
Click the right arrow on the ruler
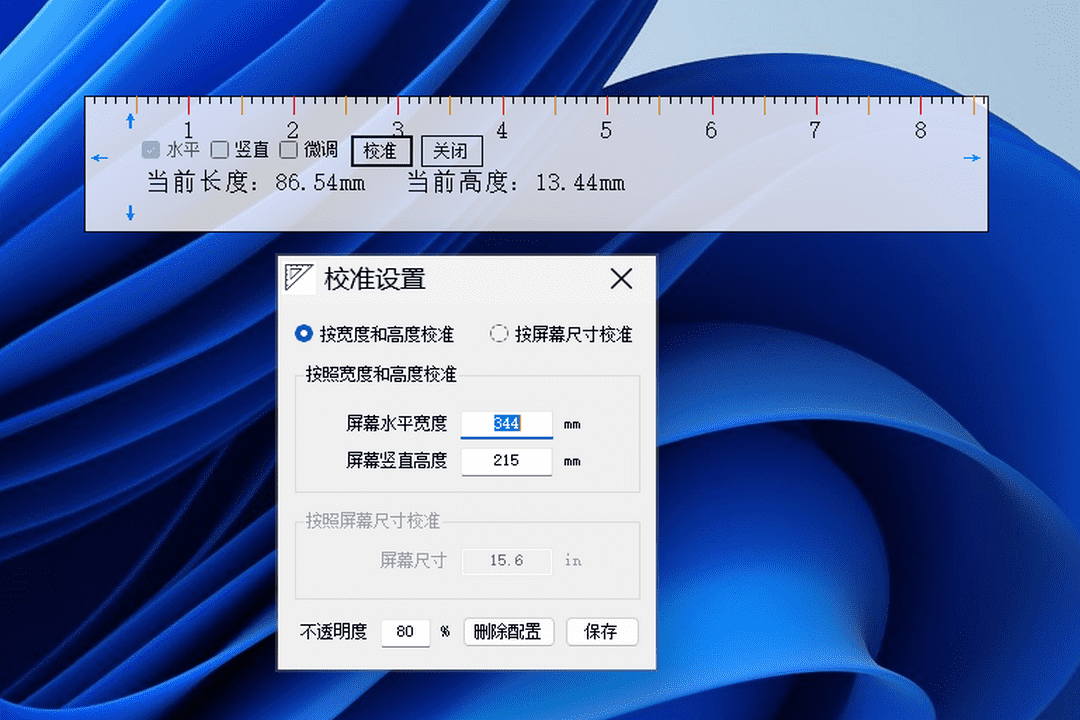pyautogui.click(x=972, y=158)
